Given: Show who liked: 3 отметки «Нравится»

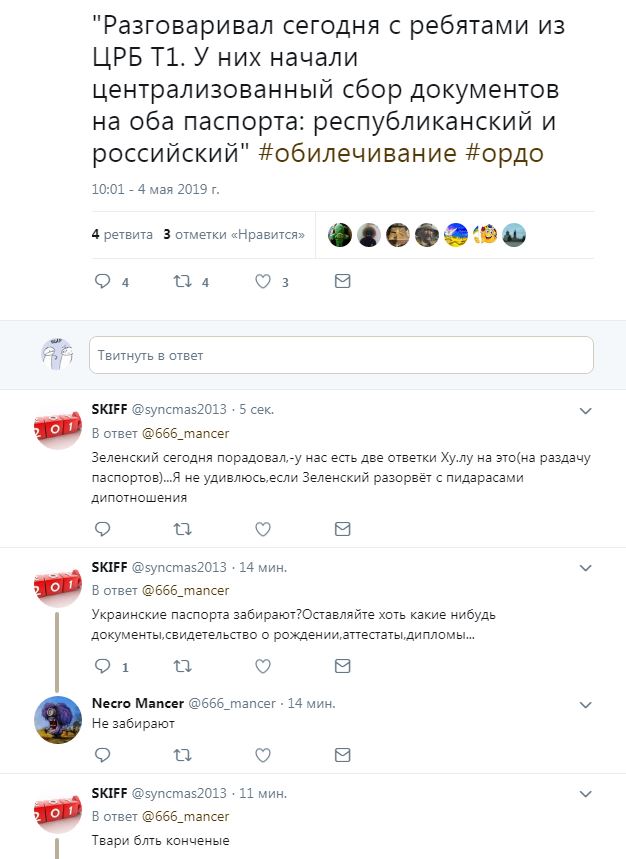Looking at the screenshot, I should pyautogui.click(x=234, y=234).
